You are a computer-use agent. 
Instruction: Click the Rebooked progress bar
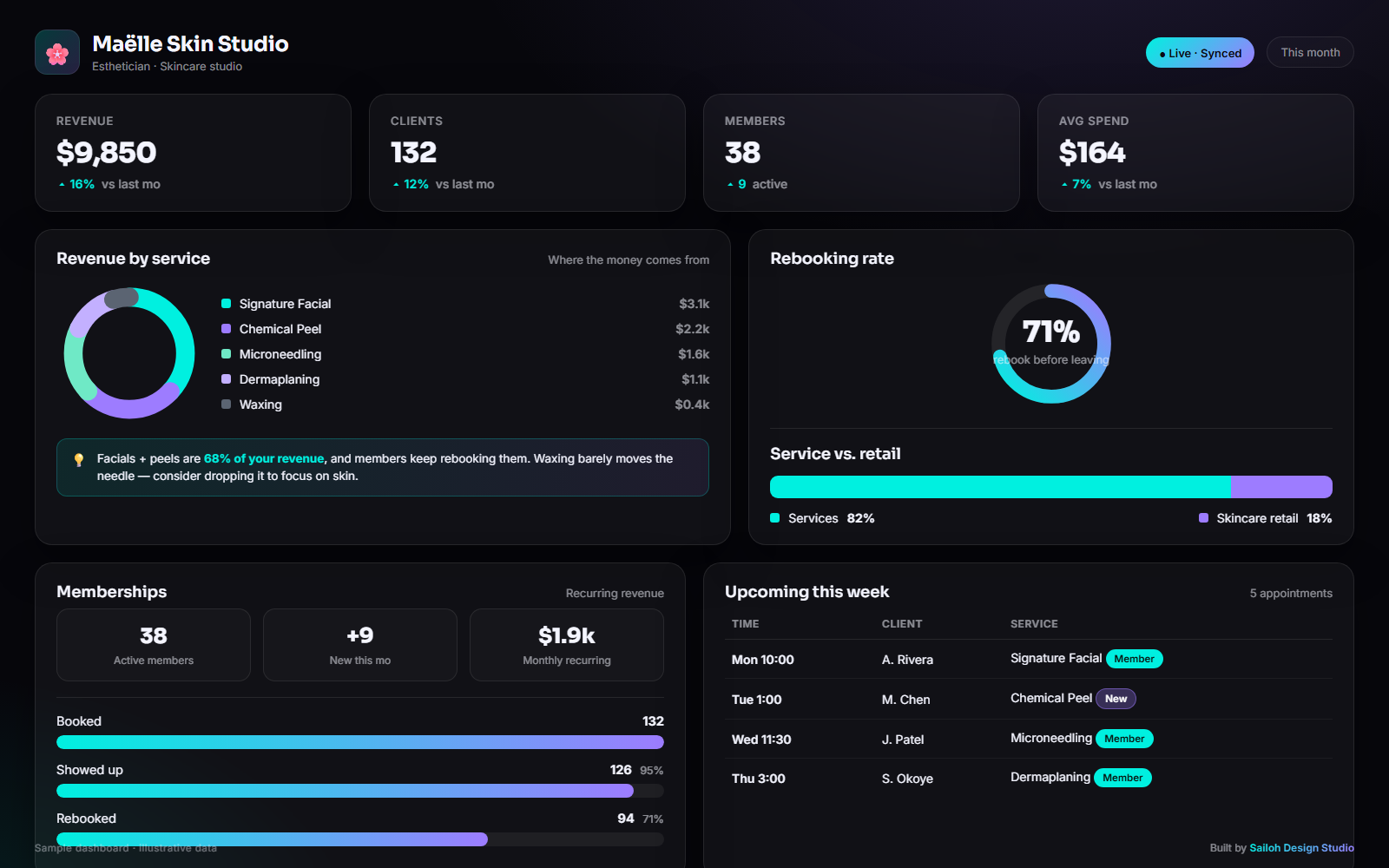[360, 839]
